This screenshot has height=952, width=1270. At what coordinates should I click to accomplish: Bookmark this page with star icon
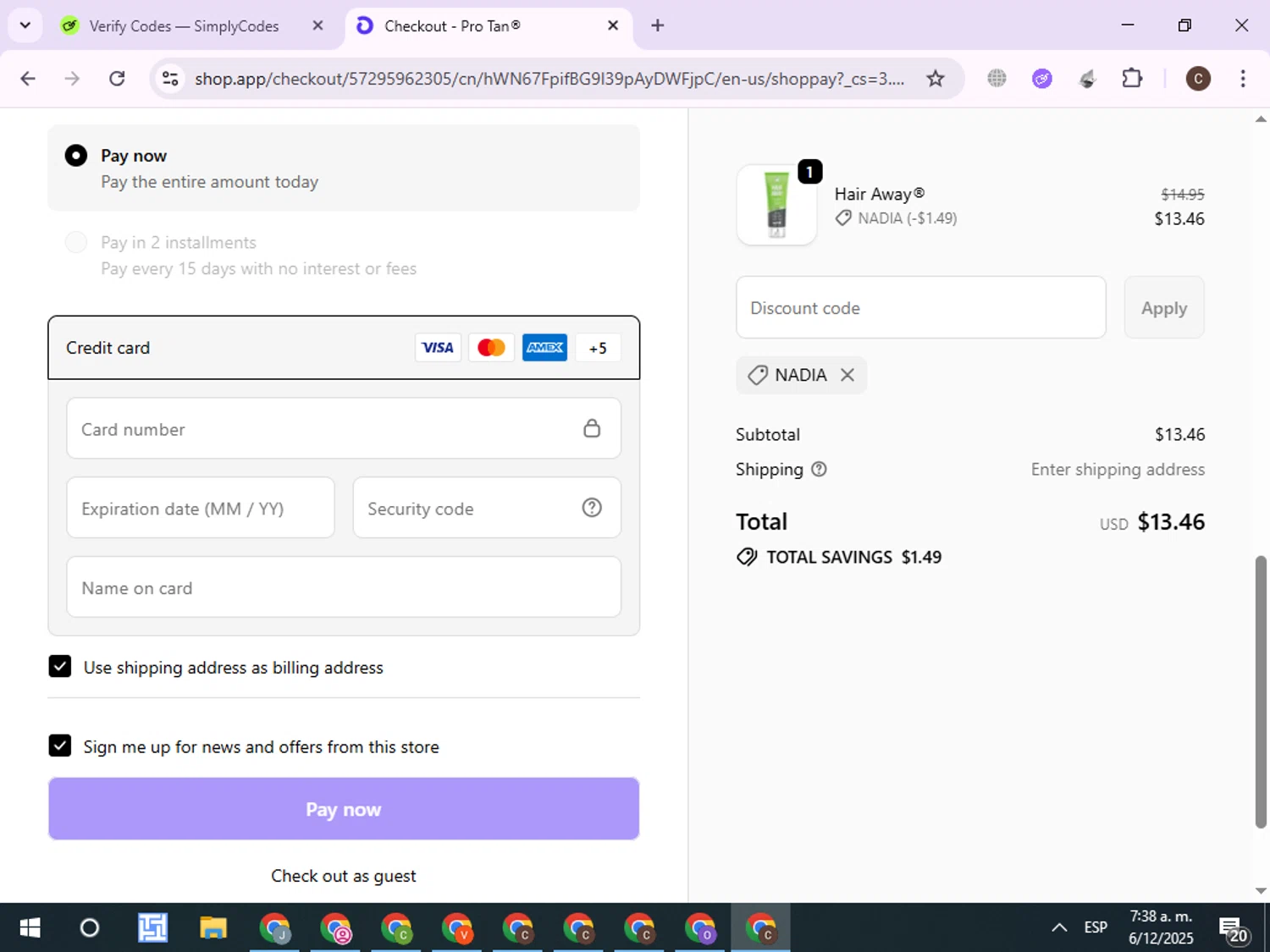pos(935,79)
